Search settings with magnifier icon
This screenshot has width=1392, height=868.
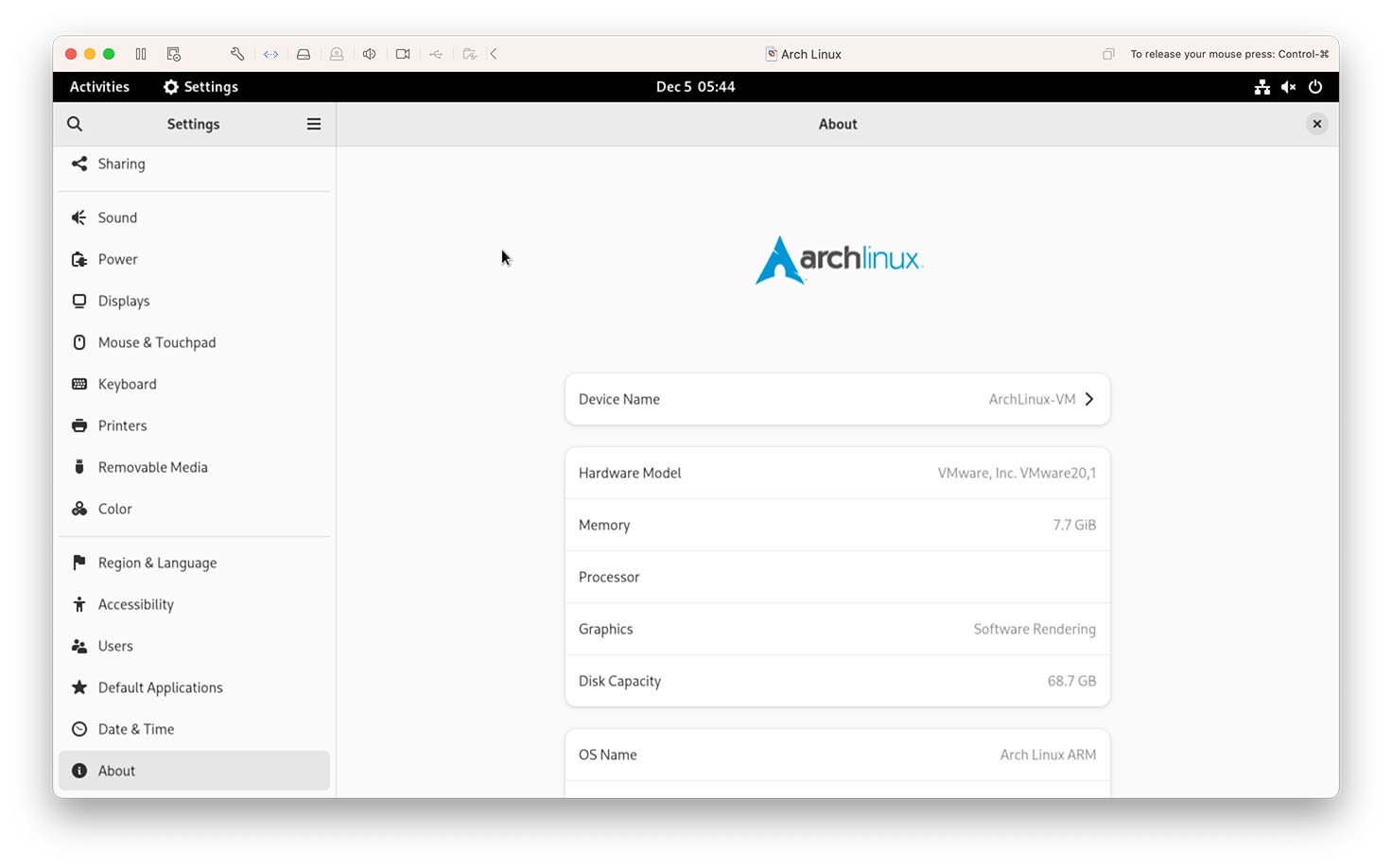click(x=75, y=124)
